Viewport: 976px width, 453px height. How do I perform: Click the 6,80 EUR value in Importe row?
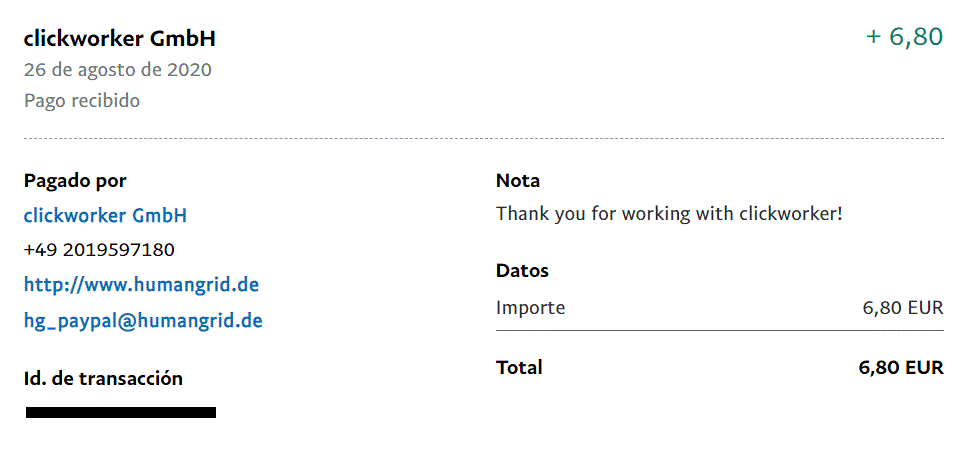pos(903,307)
